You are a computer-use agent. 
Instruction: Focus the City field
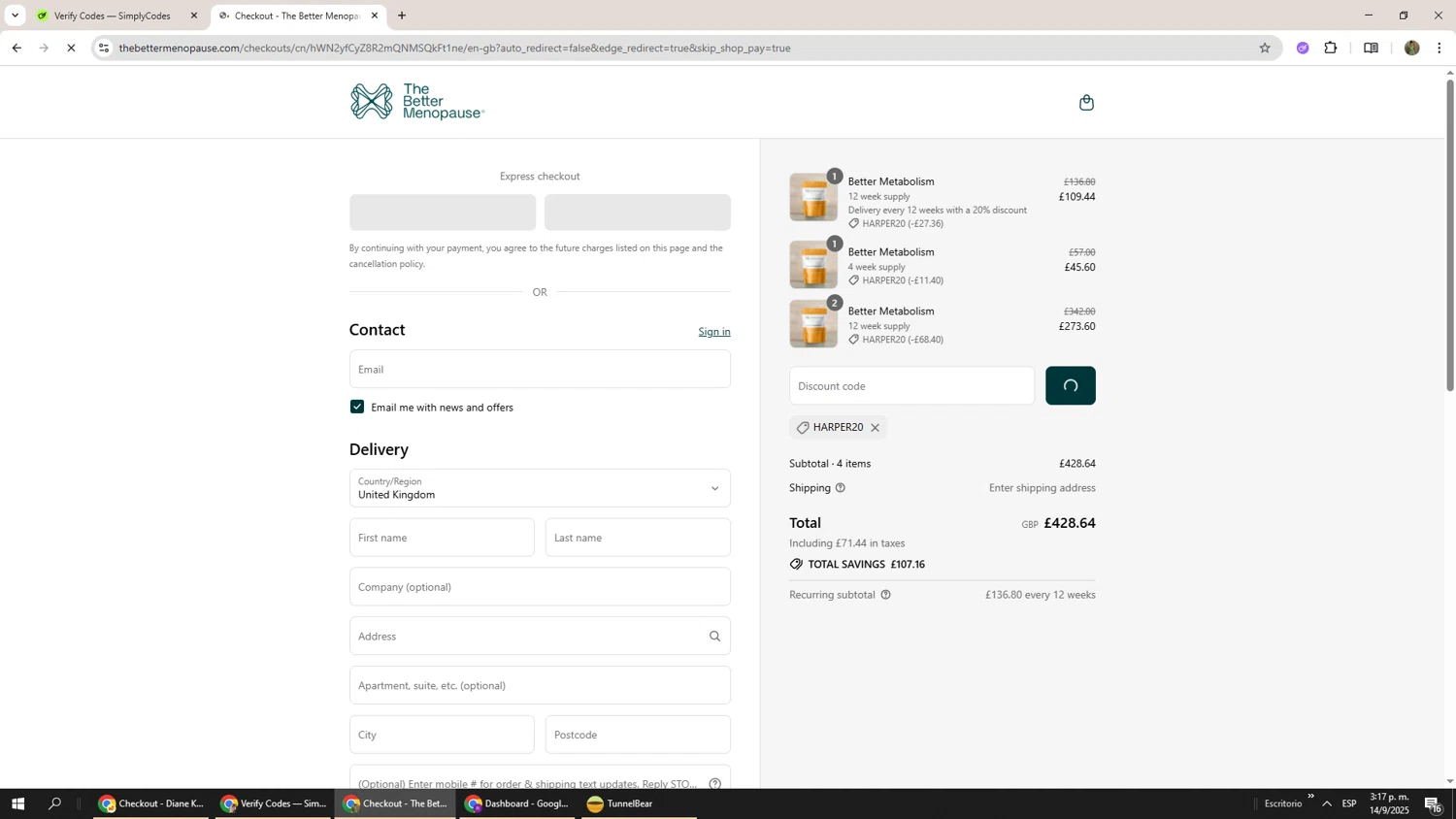(x=442, y=736)
